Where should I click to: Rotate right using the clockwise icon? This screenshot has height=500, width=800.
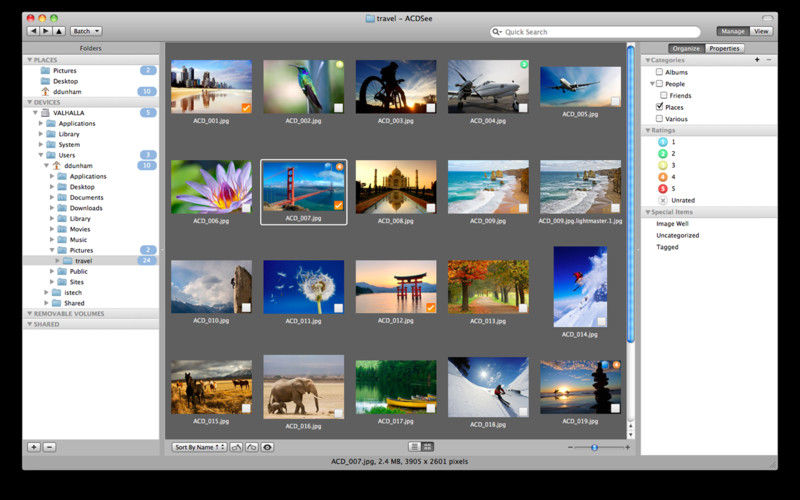(252, 447)
